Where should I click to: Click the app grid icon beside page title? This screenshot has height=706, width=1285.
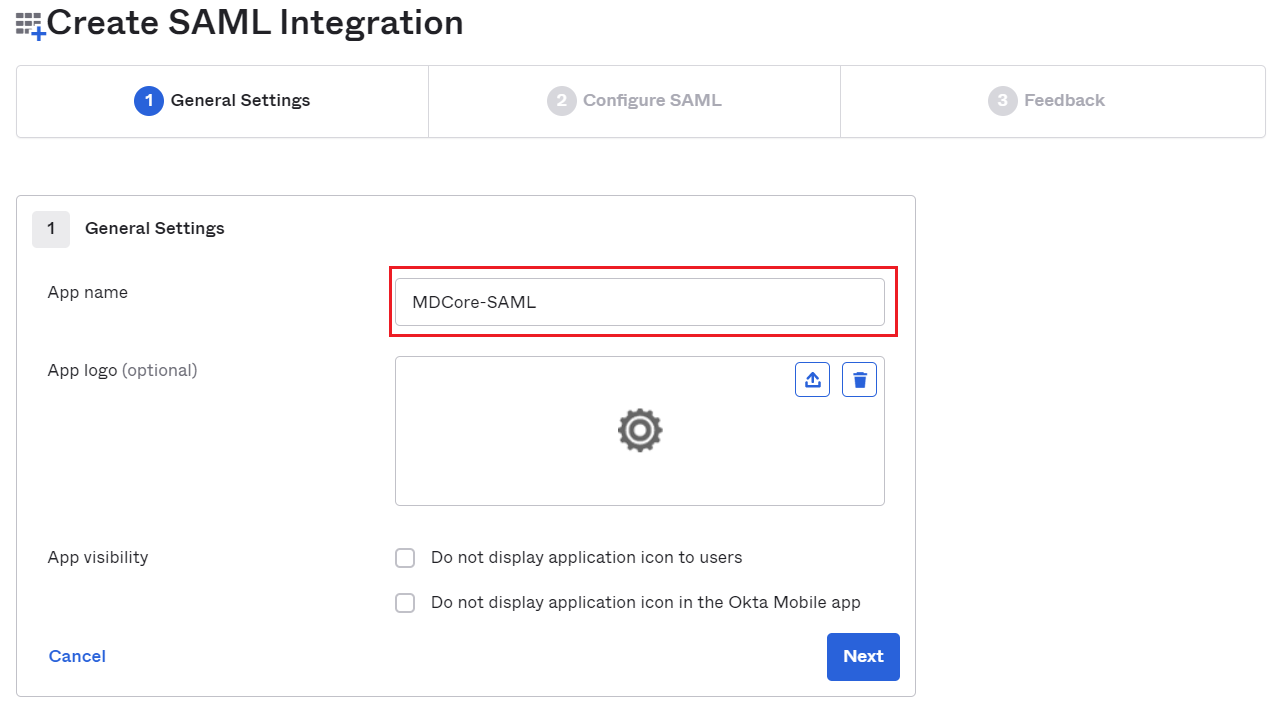[31, 26]
